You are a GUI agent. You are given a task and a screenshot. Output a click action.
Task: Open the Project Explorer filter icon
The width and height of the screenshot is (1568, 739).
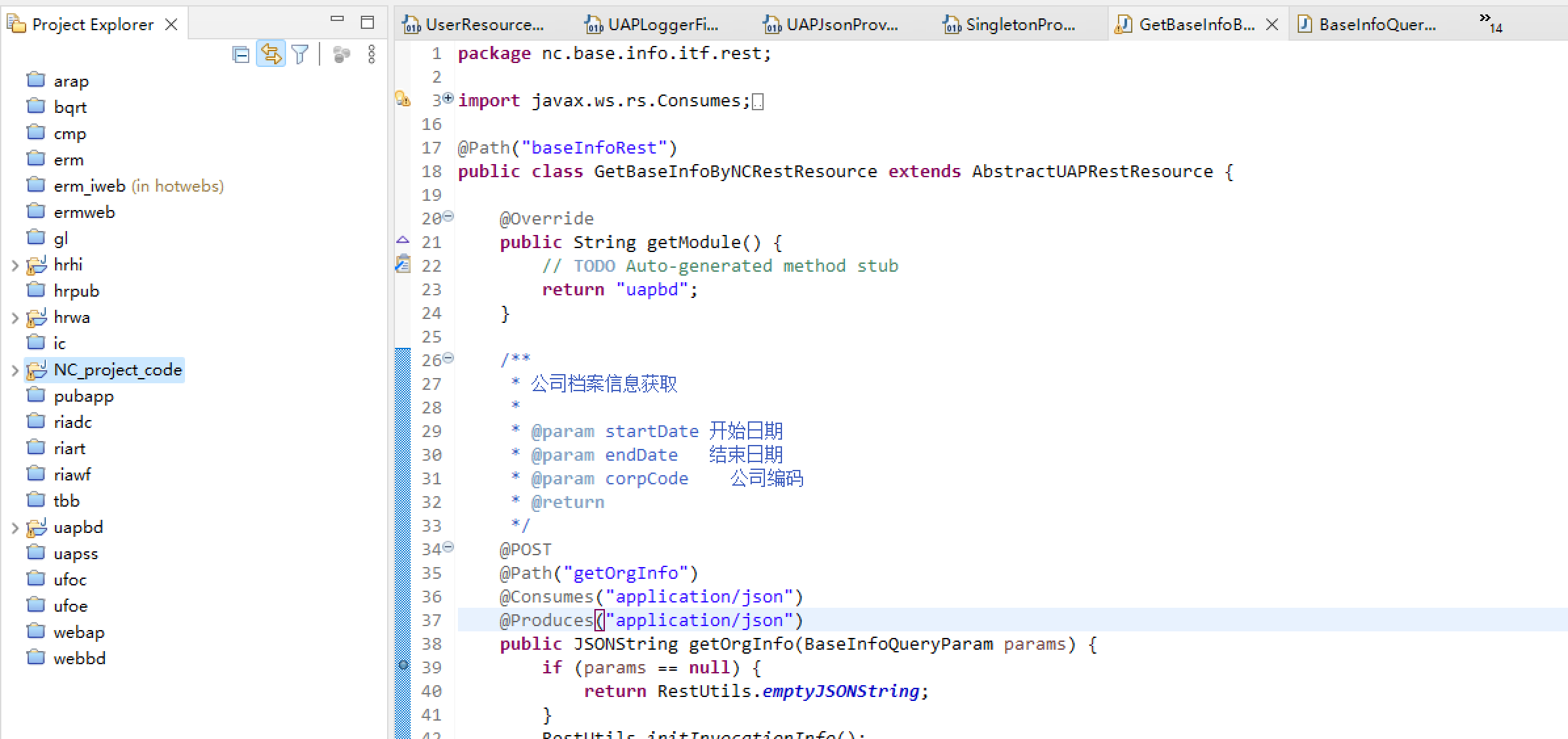tap(300, 54)
